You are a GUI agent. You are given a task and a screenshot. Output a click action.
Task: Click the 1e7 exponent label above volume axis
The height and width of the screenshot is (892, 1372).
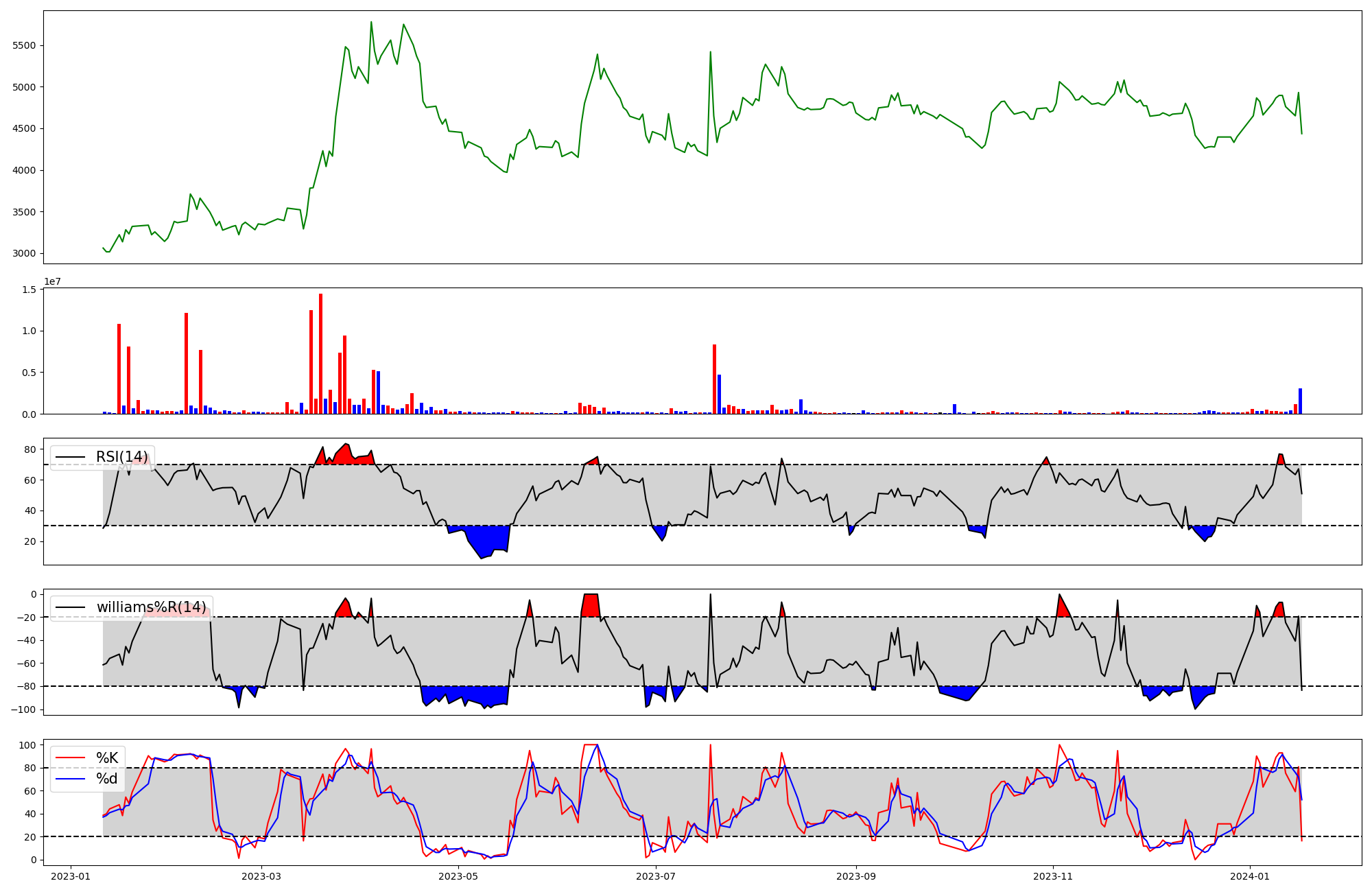pos(52,282)
